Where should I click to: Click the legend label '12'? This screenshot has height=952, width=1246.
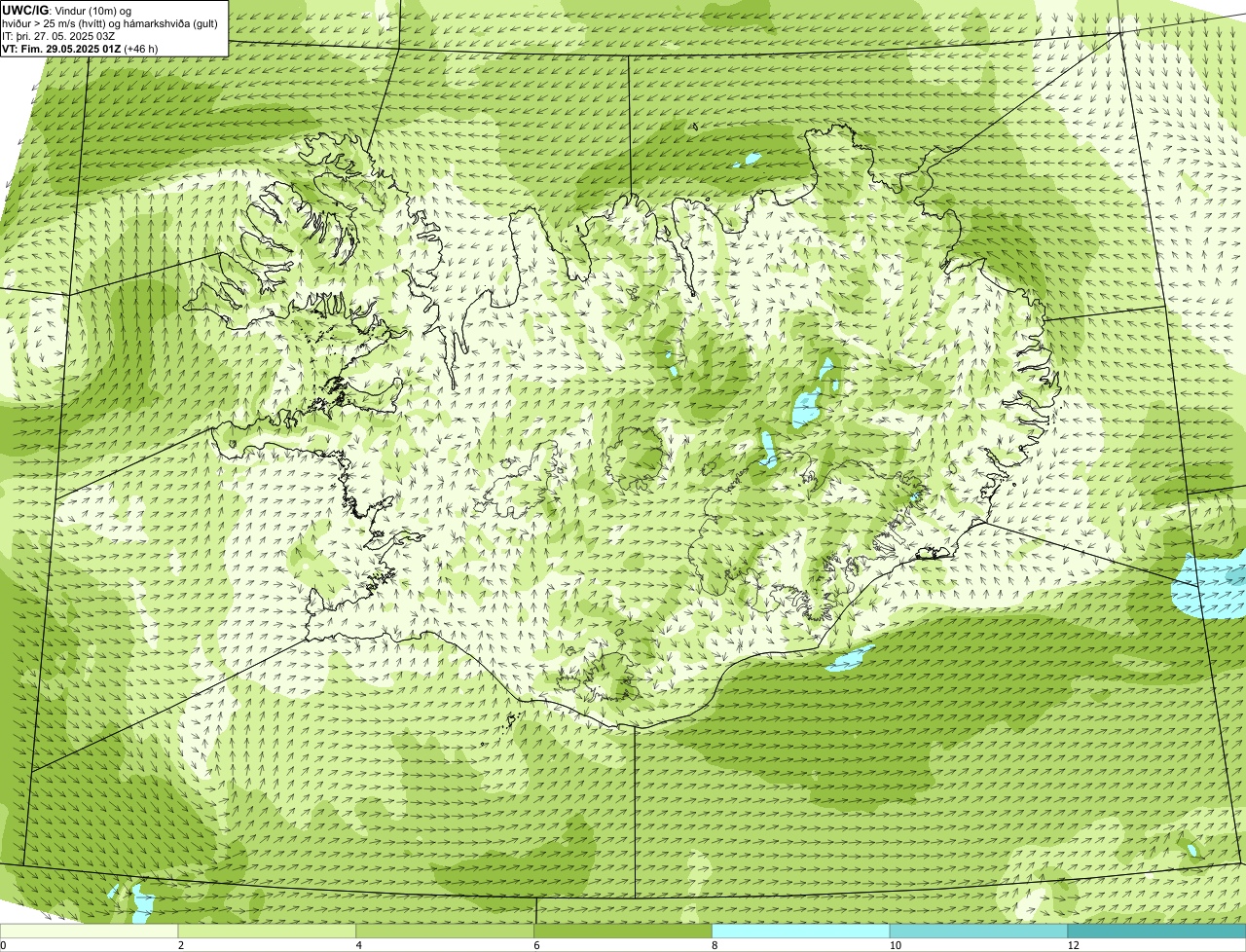pyautogui.click(x=1073, y=945)
